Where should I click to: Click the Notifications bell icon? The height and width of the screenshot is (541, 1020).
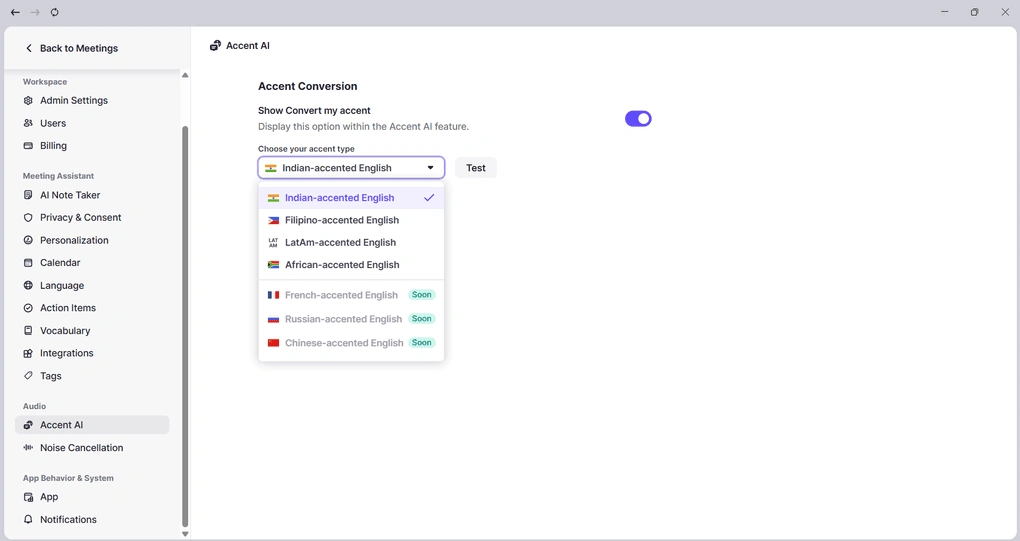[28, 520]
